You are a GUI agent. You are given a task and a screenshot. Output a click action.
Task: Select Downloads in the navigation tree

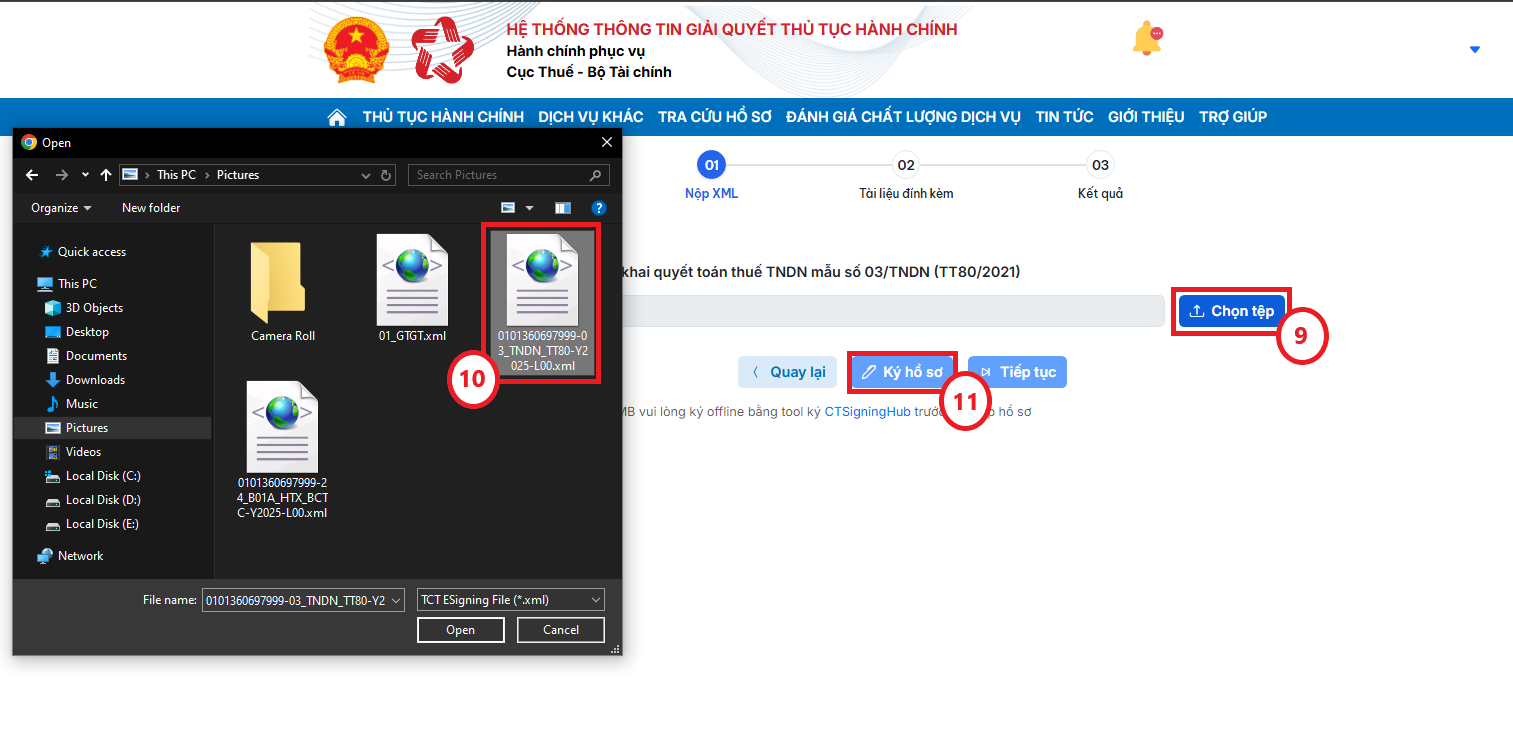pos(95,380)
